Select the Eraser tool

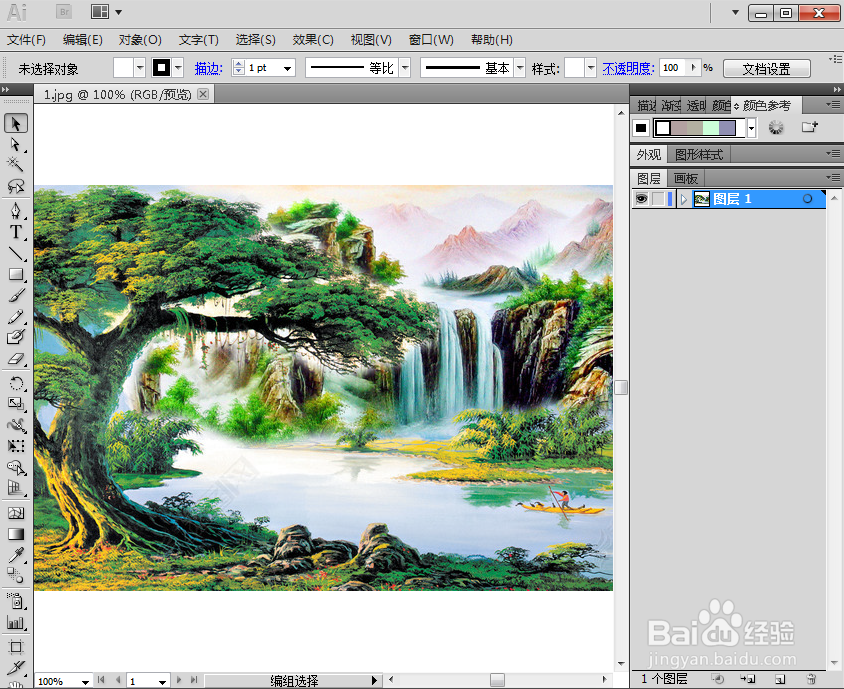[x=16, y=358]
